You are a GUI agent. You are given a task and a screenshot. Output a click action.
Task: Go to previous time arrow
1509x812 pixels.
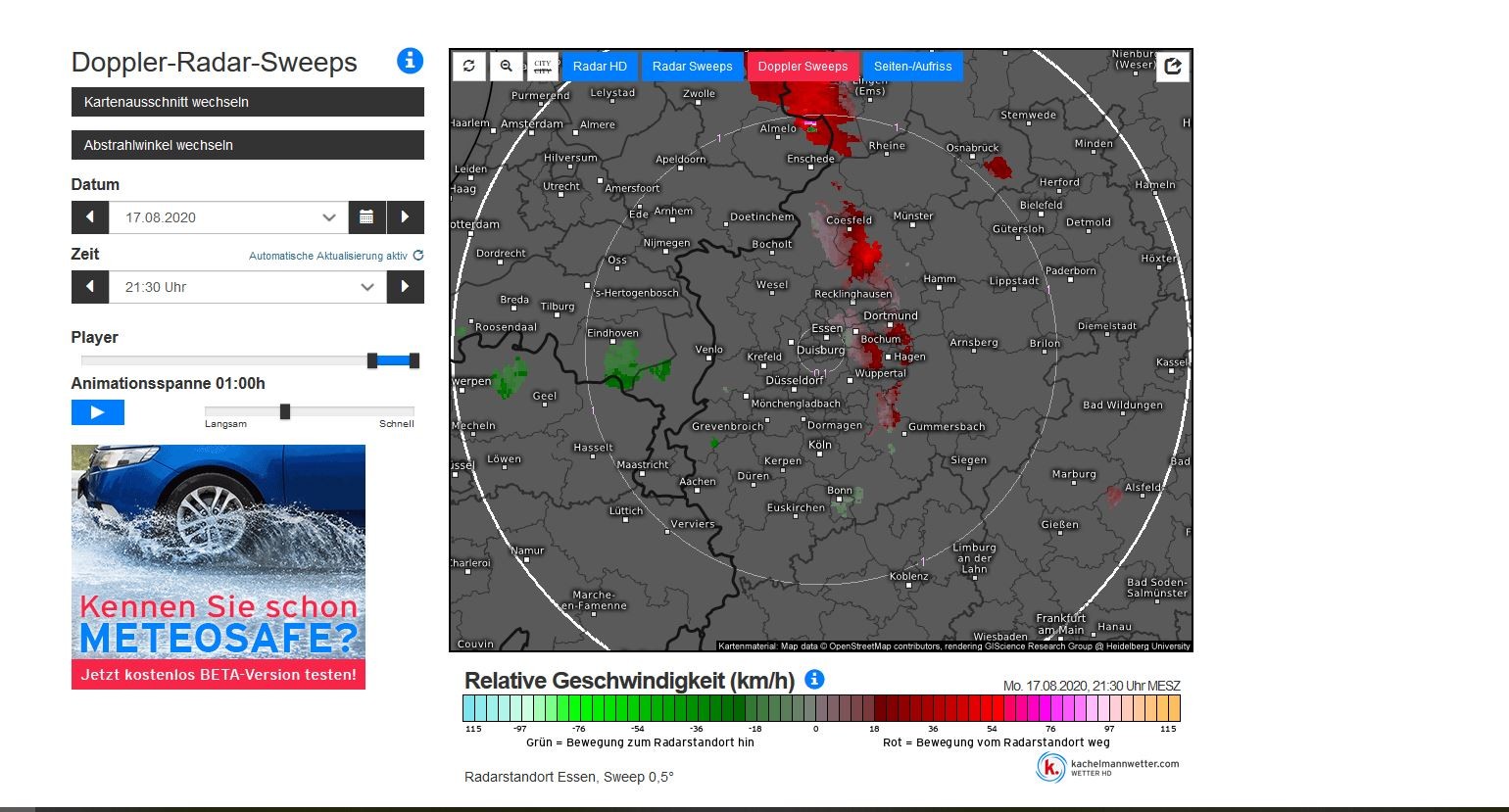(x=90, y=287)
